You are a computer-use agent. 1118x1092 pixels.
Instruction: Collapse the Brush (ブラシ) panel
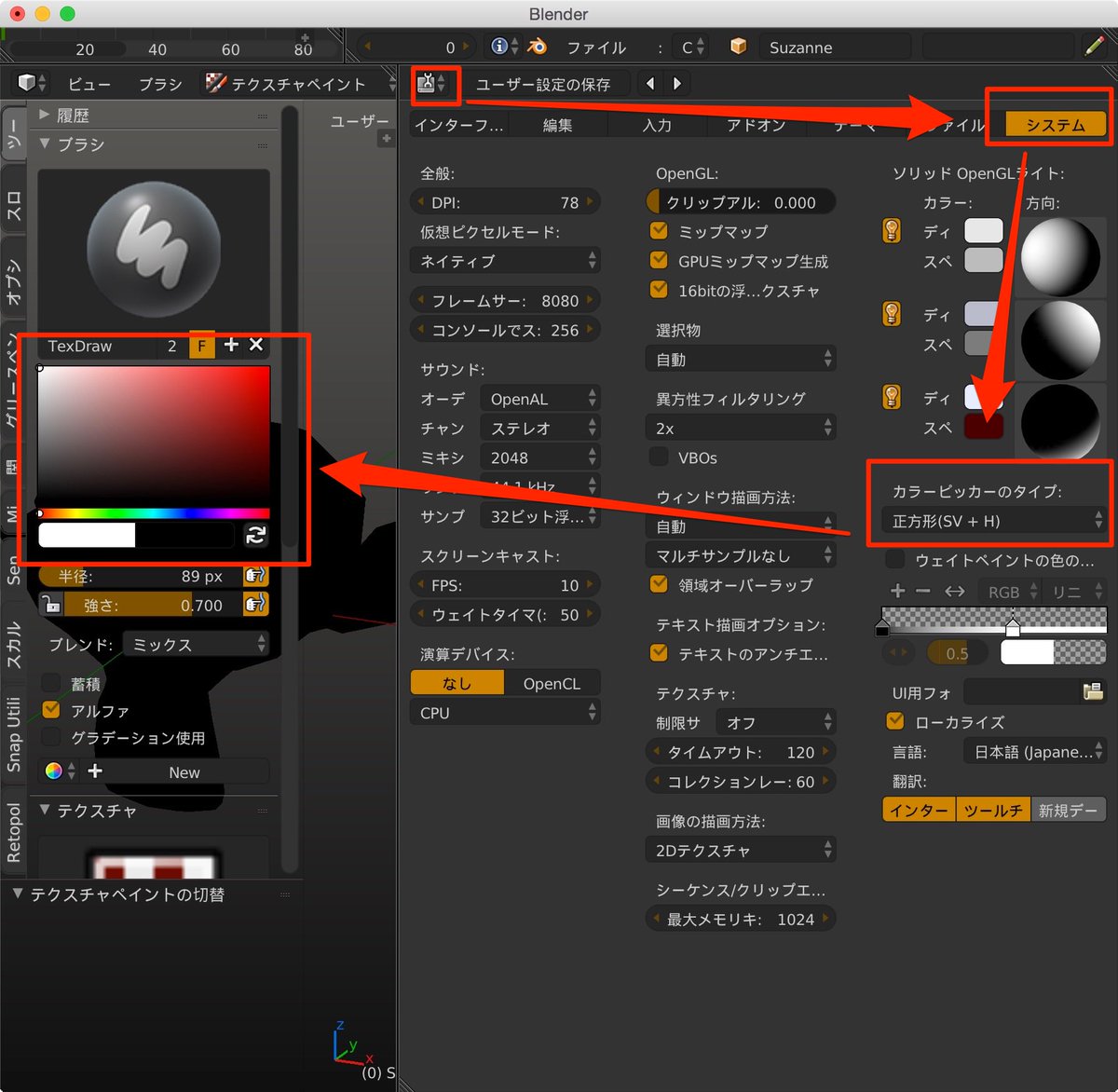click(45, 143)
